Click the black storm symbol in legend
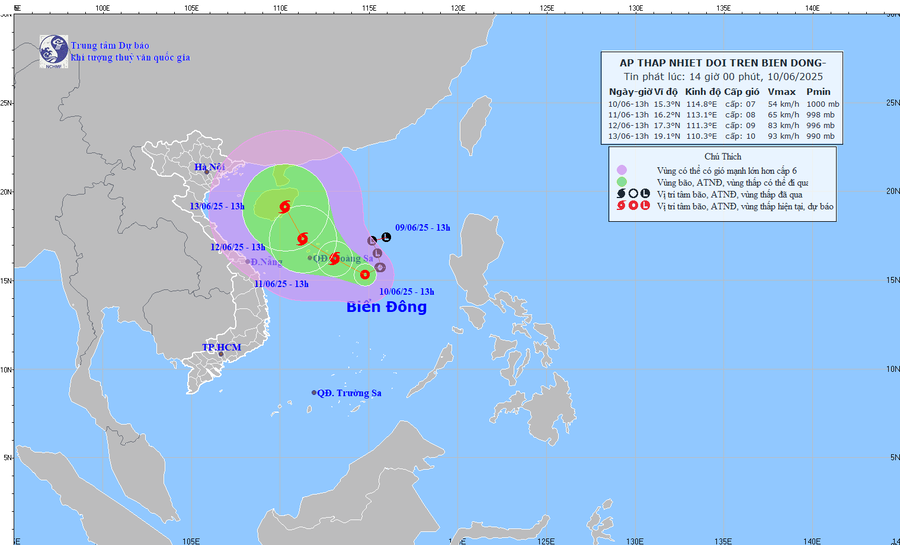The height and width of the screenshot is (545, 900). click(621, 193)
